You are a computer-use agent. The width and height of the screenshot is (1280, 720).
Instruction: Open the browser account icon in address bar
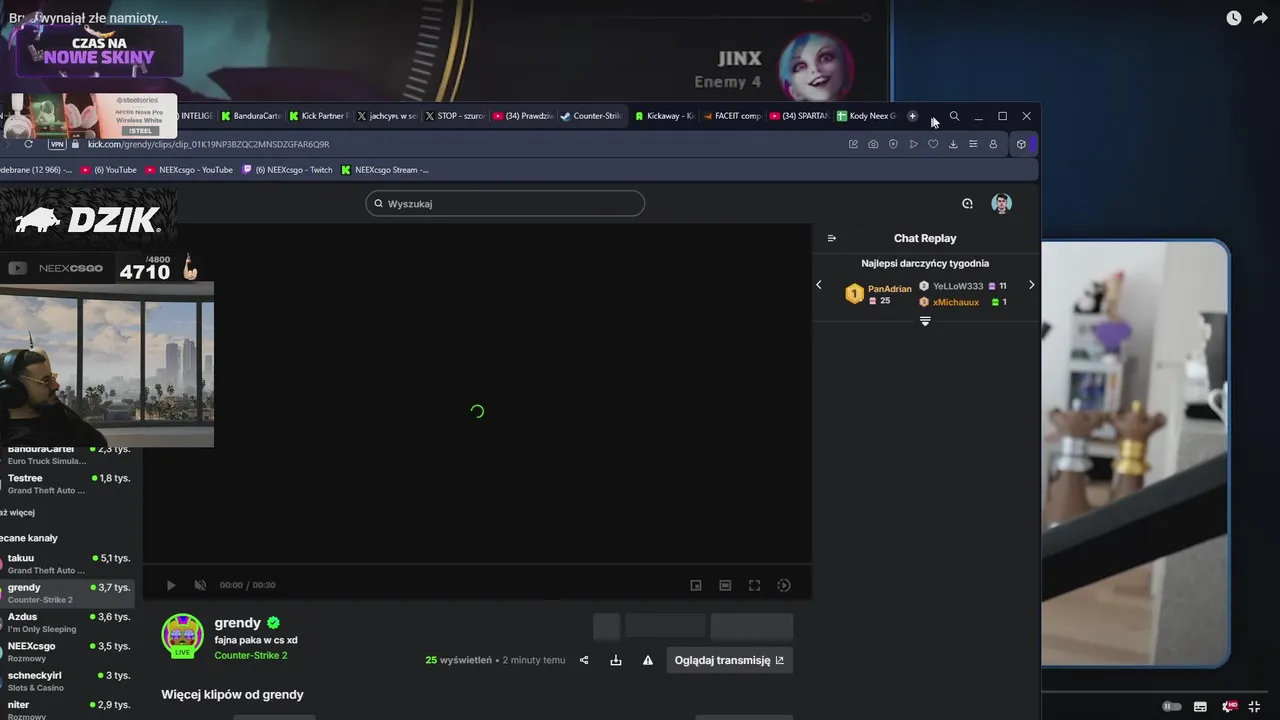click(993, 144)
